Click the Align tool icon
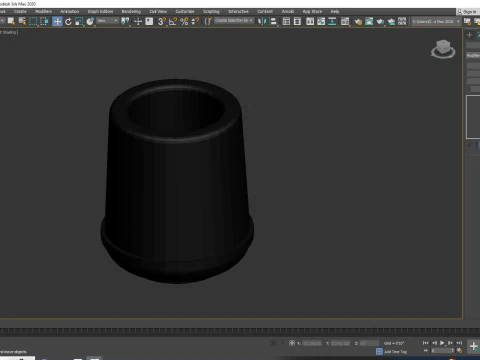The image size is (480, 360). point(273,22)
